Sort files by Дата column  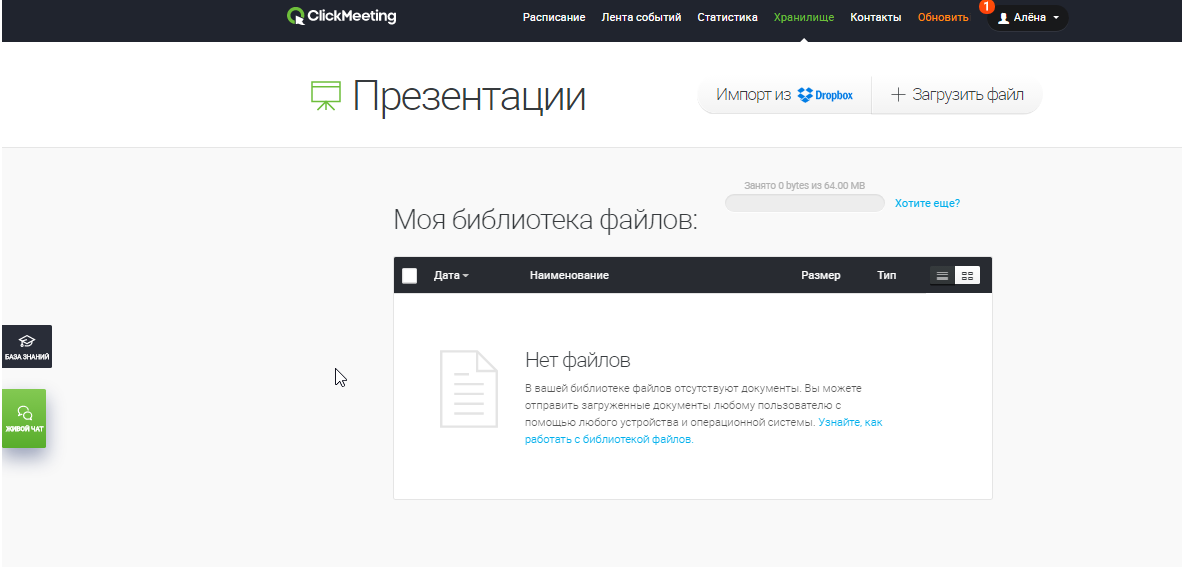tap(451, 276)
